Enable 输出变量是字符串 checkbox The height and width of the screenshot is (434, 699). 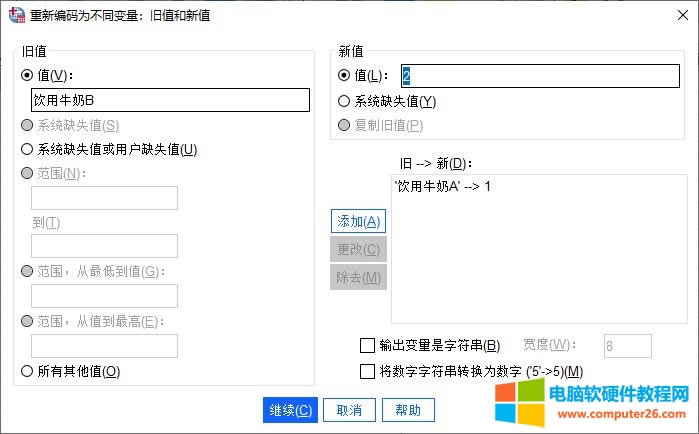[367, 346]
